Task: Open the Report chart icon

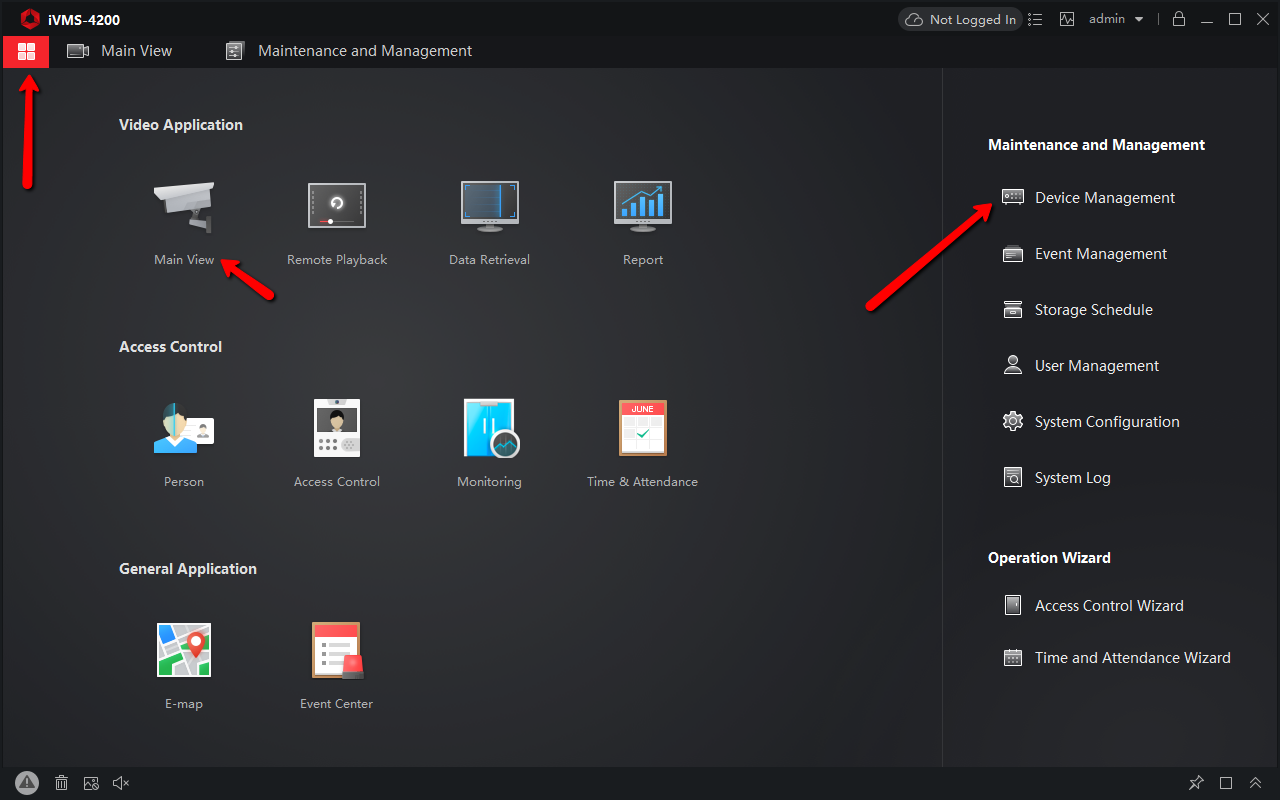Action: [642, 207]
